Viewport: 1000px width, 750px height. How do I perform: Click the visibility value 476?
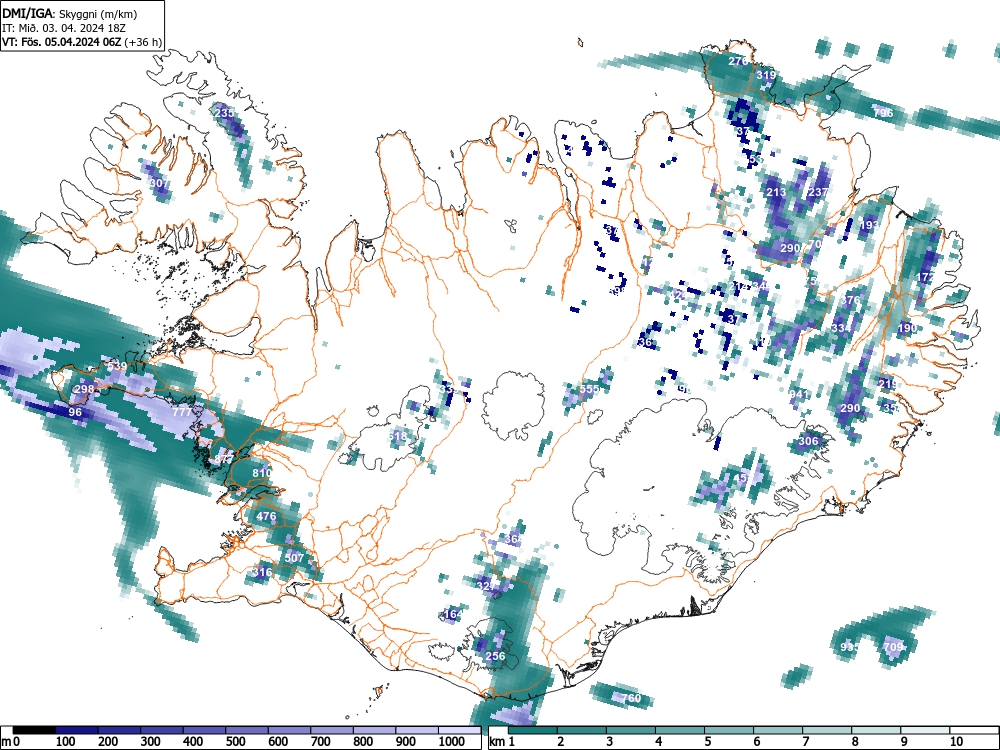[266, 516]
